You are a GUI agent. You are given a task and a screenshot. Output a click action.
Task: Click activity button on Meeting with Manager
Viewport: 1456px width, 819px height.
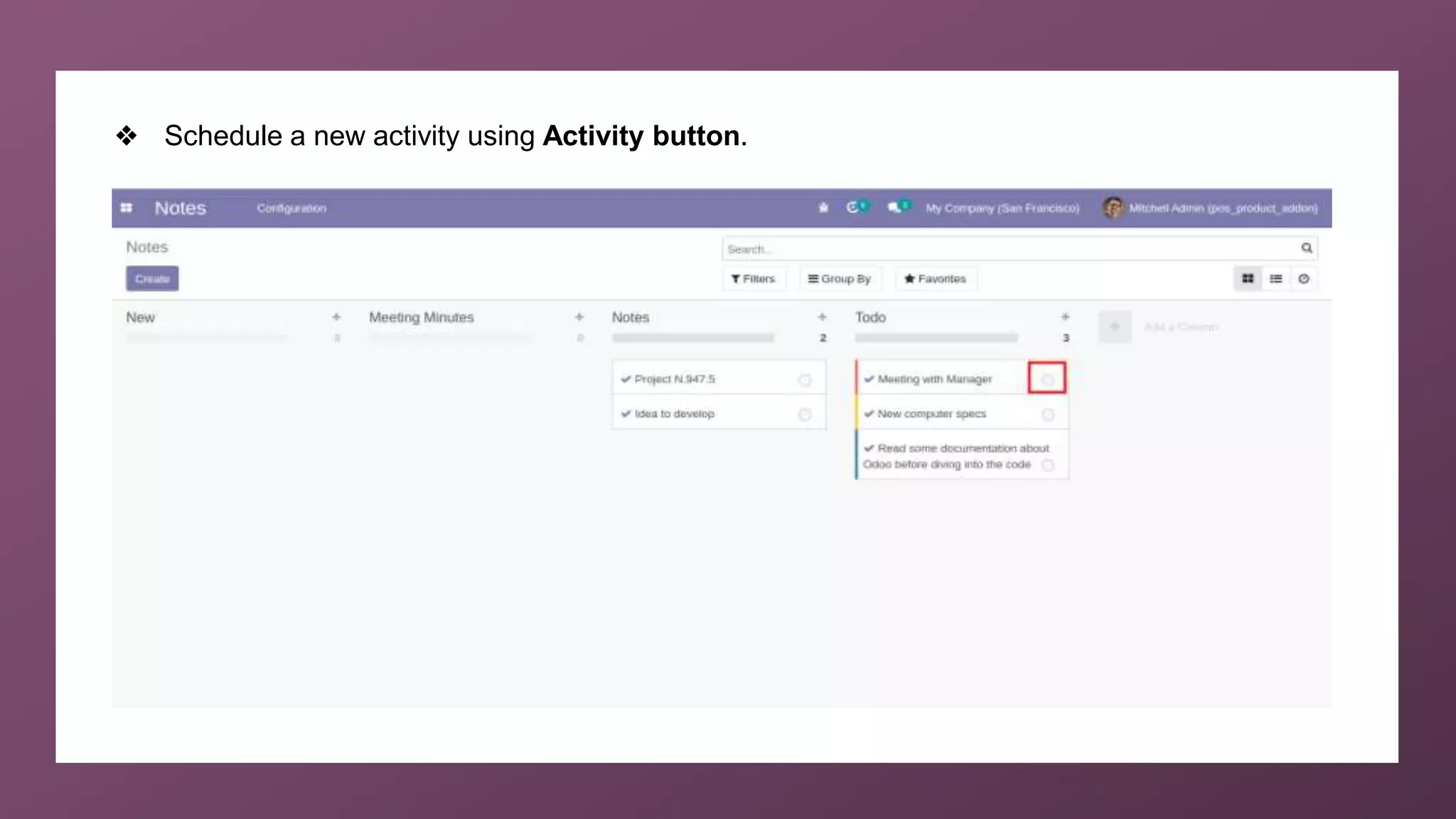(x=1046, y=379)
